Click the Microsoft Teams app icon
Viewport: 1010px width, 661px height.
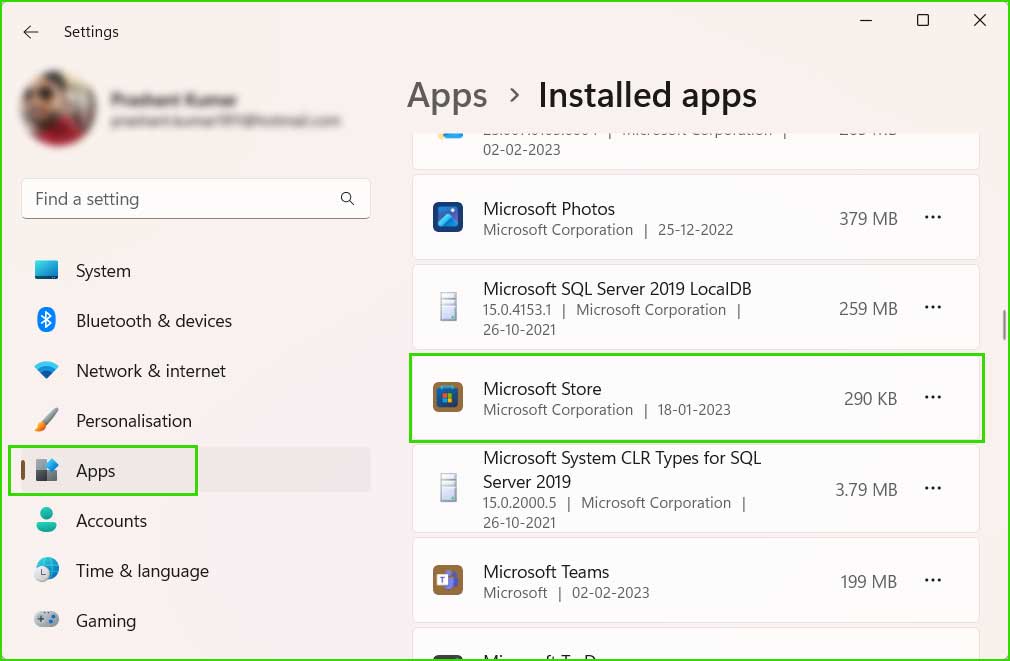(448, 580)
